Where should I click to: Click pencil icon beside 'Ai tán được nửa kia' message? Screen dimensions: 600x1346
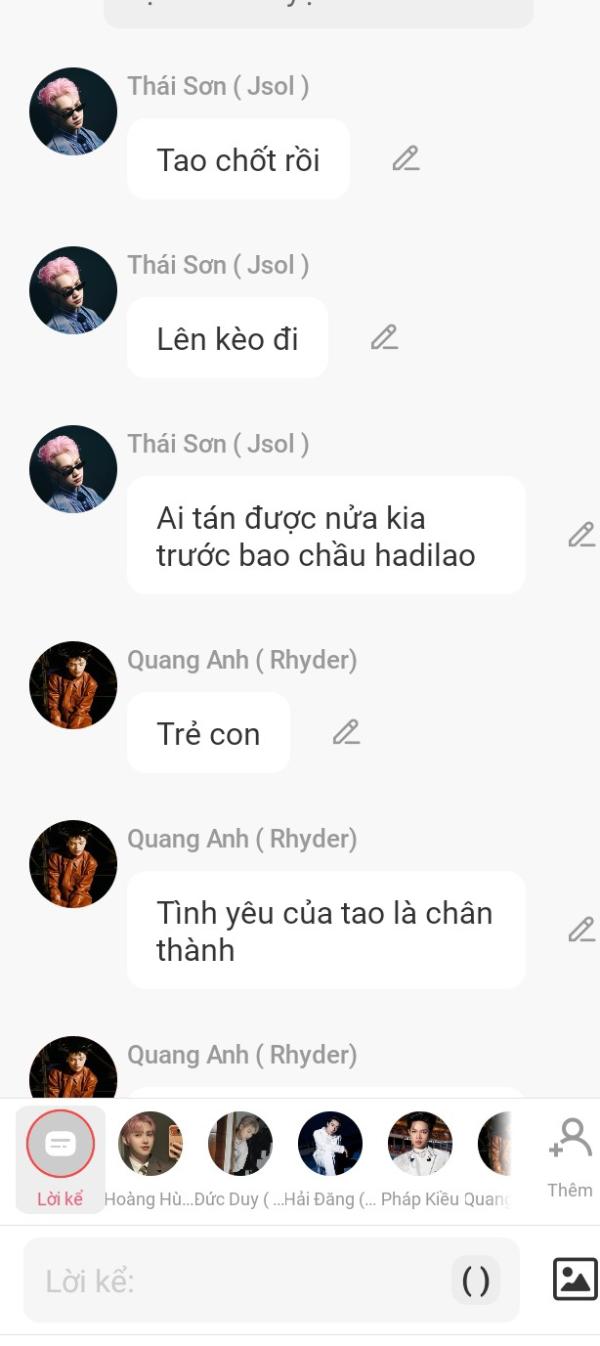[581, 535]
